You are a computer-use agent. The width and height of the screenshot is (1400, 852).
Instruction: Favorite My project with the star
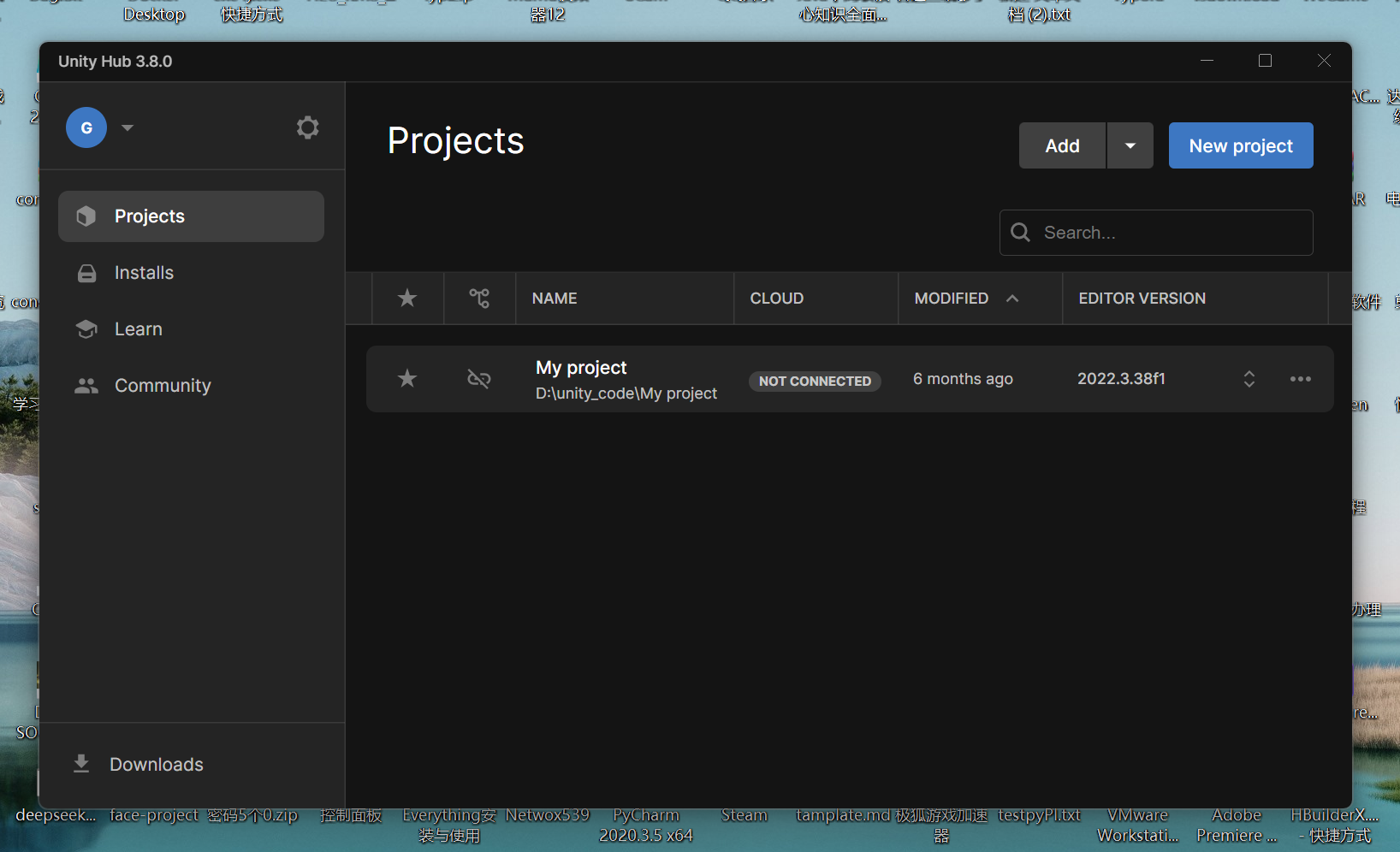pos(407,378)
